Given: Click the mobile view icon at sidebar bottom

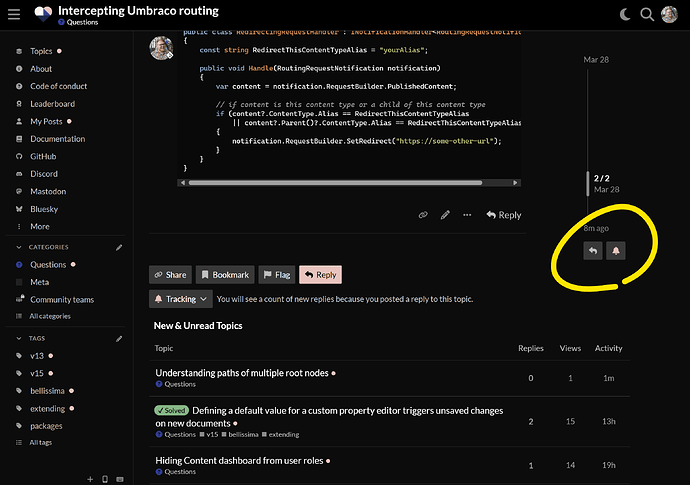Looking at the screenshot, I should 105,479.
